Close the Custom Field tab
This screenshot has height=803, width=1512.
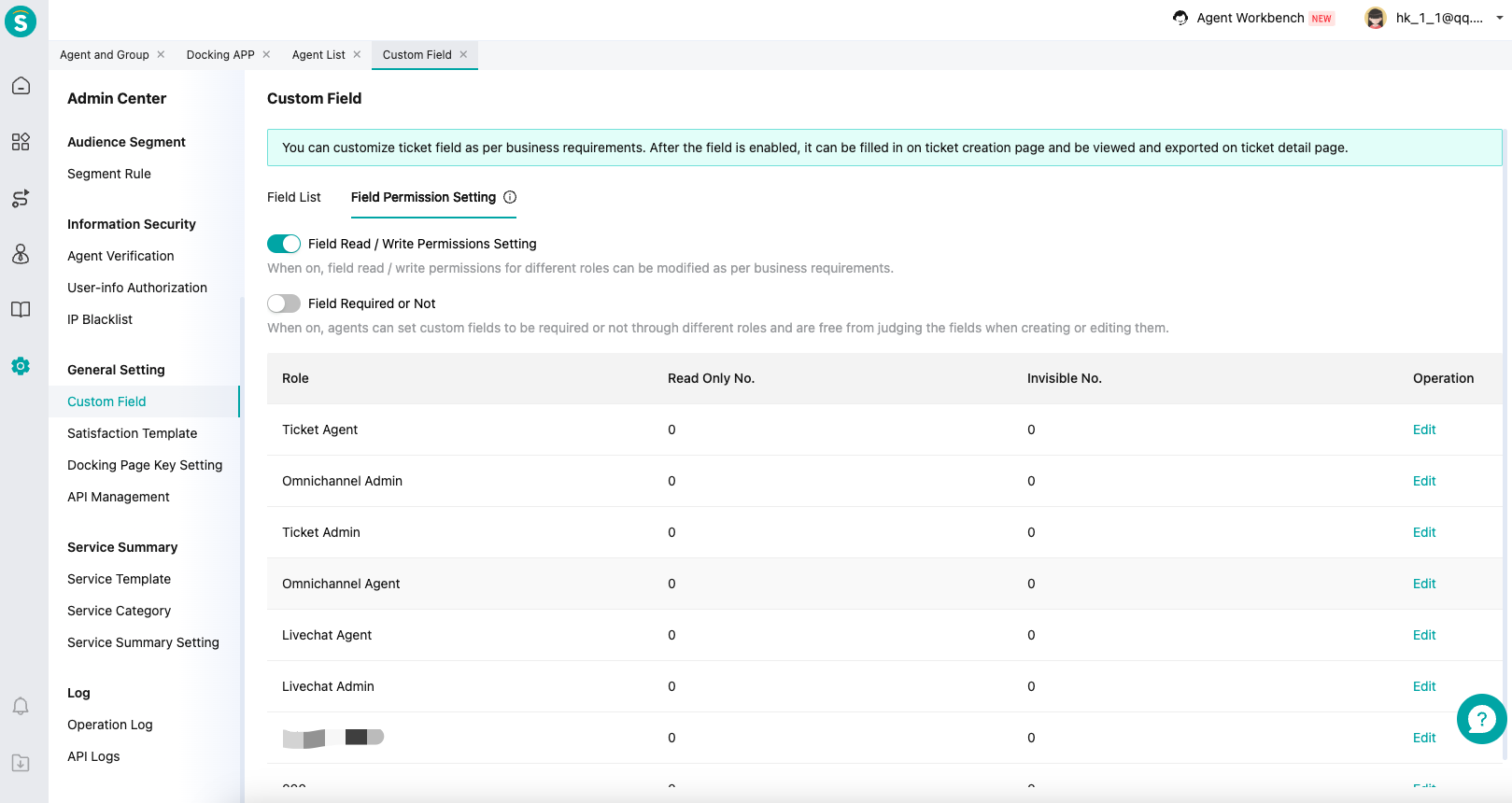point(463,54)
